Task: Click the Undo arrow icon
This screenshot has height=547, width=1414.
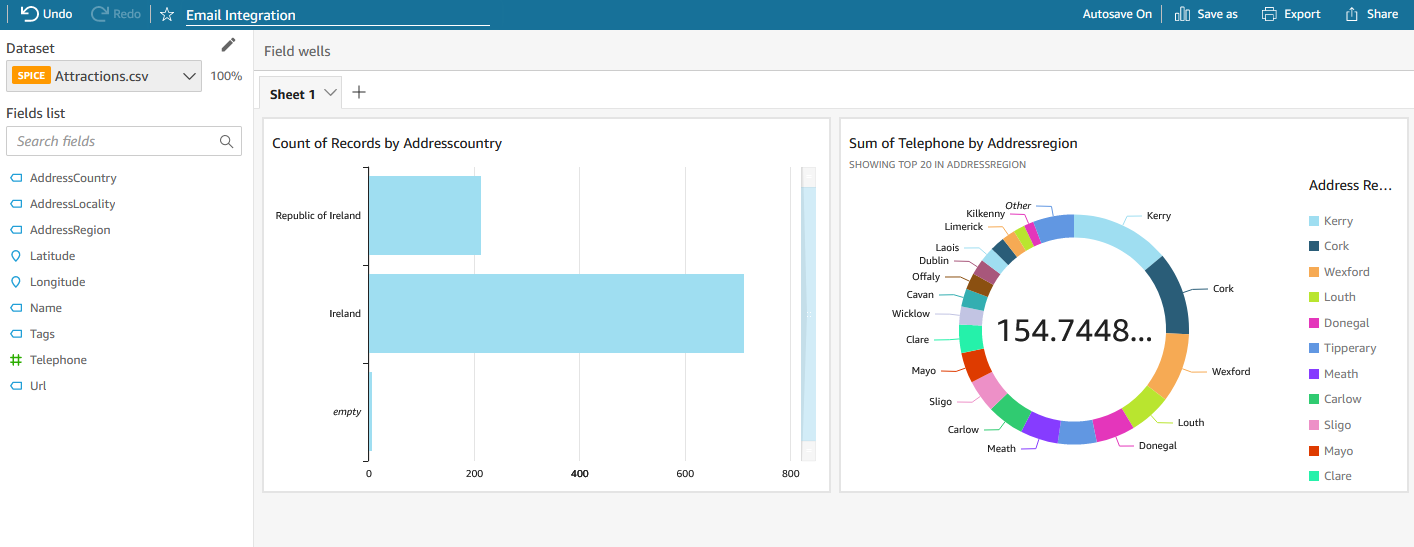Action: pos(29,14)
